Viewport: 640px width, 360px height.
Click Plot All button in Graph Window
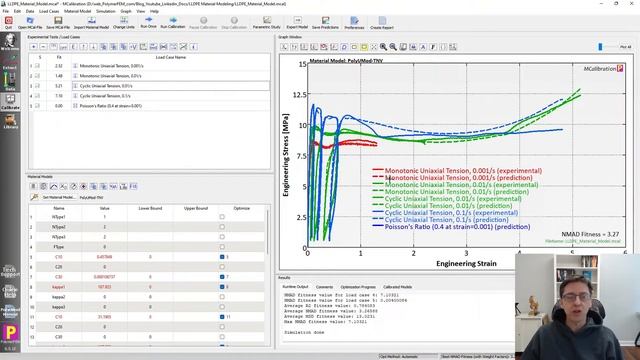625,47
